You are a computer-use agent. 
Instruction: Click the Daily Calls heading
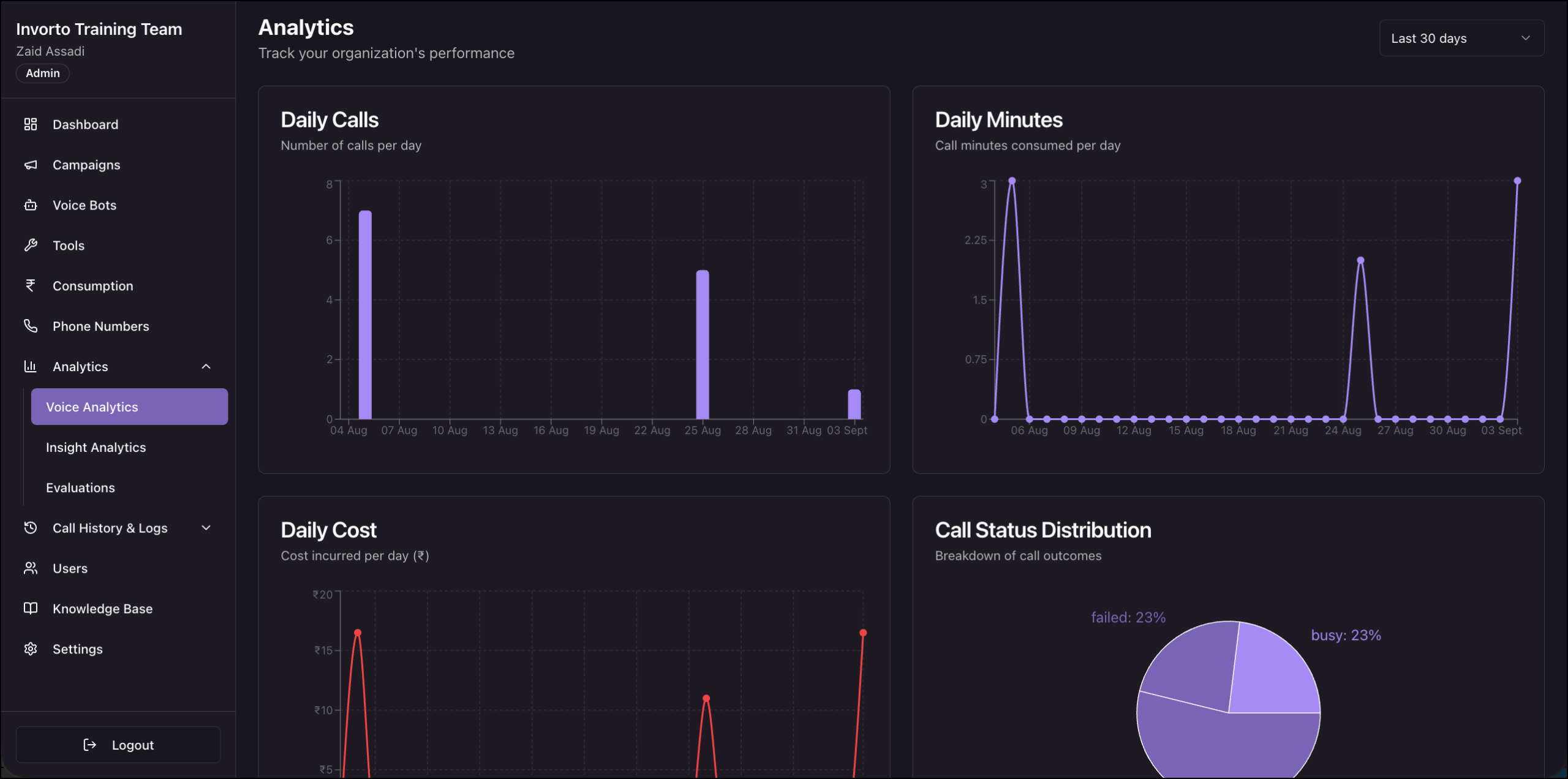[330, 119]
